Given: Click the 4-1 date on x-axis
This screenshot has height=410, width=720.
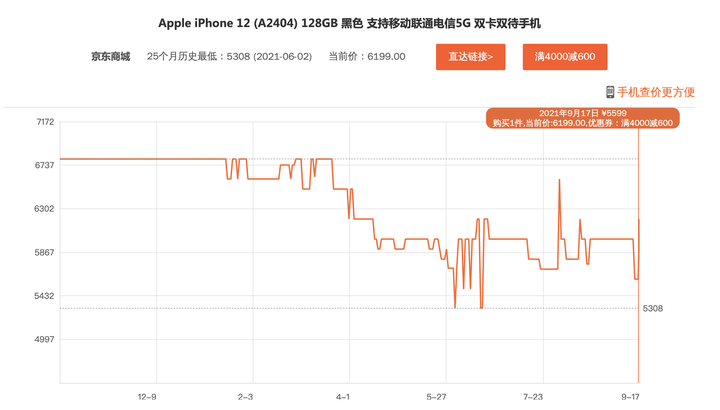Looking at the screenshot, I should click(343, 397).
